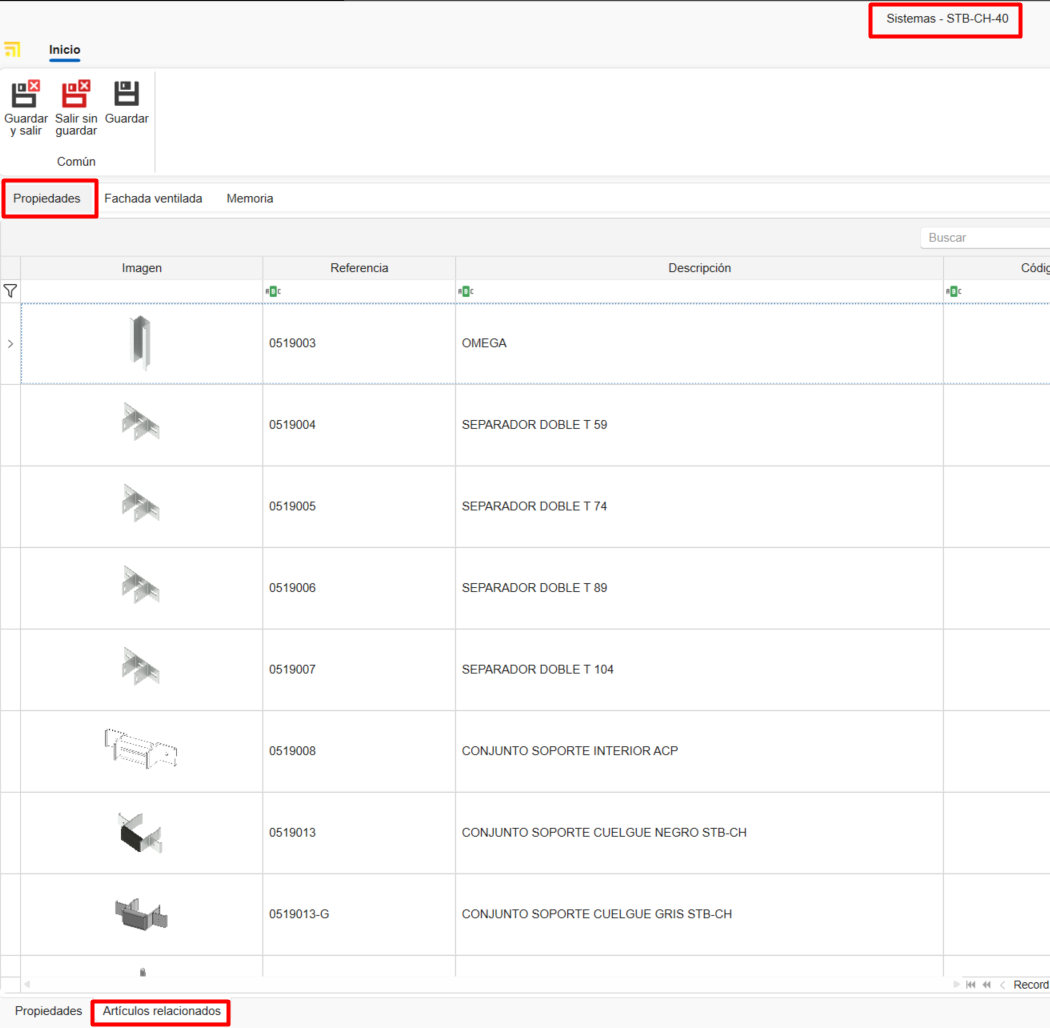Click the Buscar search field

[983, 238]
